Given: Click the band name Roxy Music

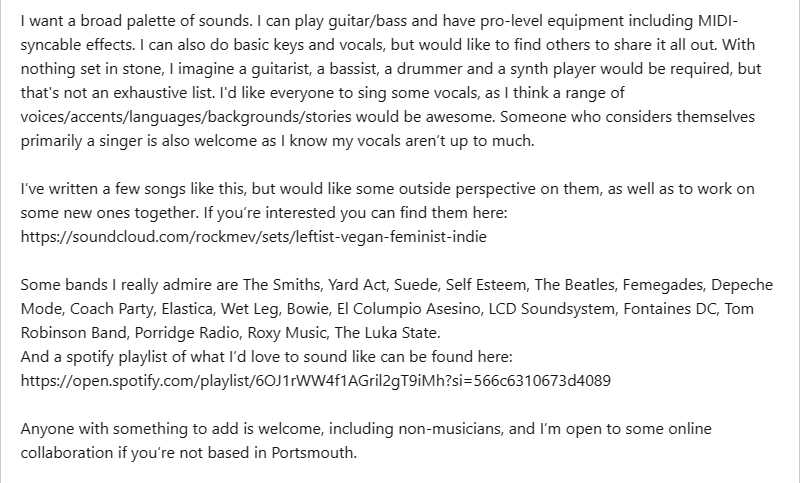Looking at the screenshot, I should pyautogui.click(x=287, y=333).
